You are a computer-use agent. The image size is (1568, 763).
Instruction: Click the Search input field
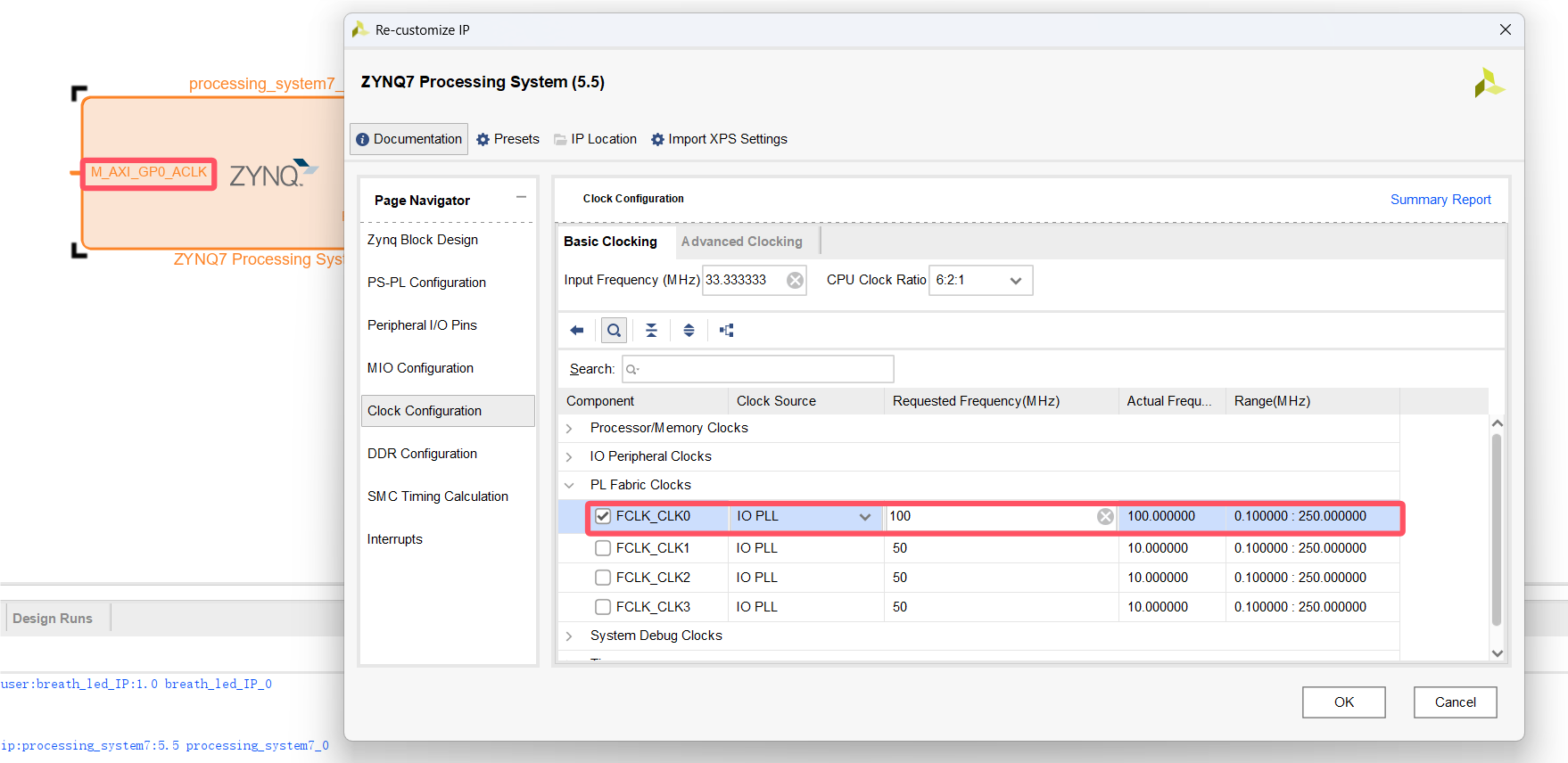[758, 369]
